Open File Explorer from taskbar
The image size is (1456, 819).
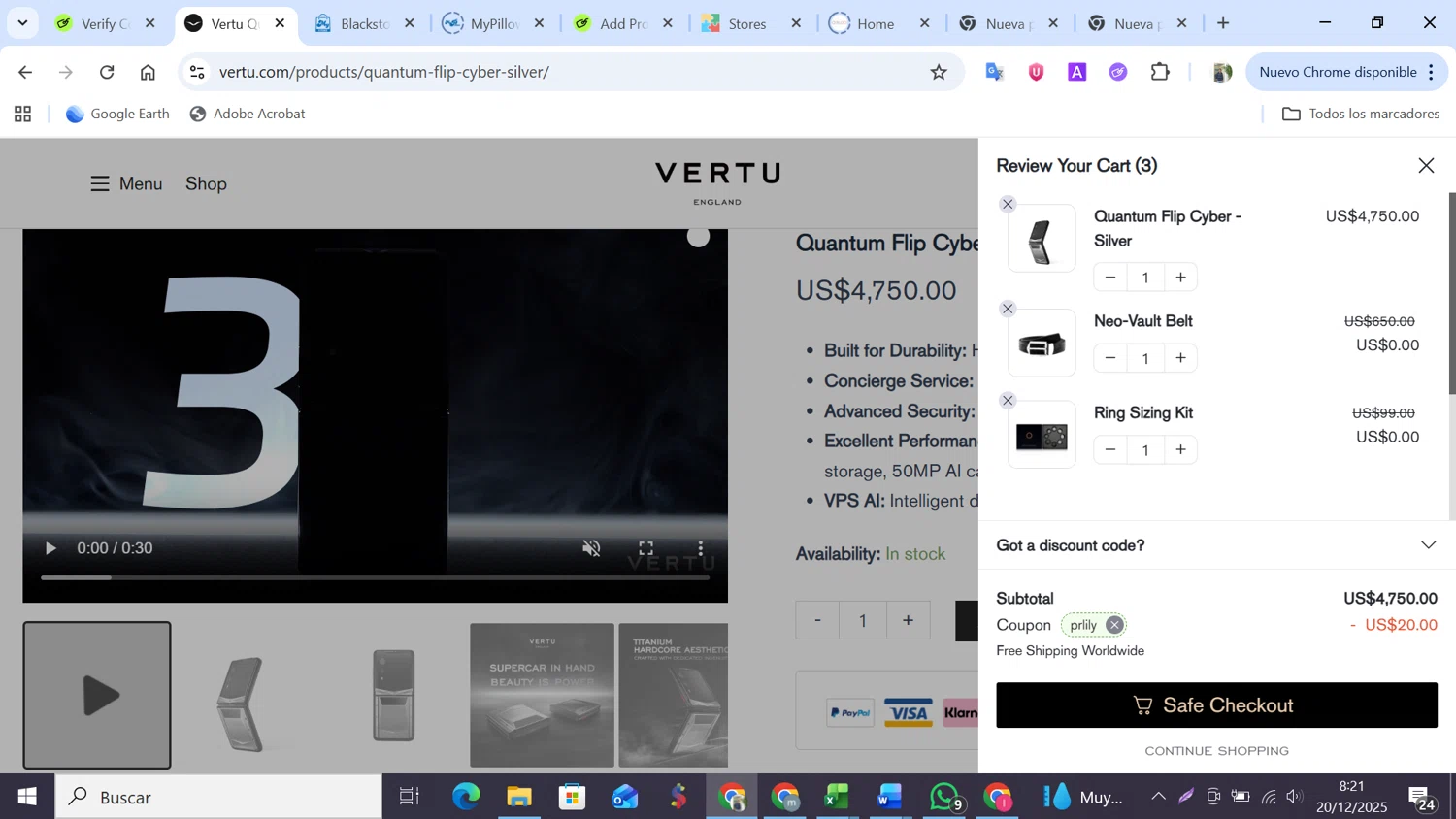(519, 797)
